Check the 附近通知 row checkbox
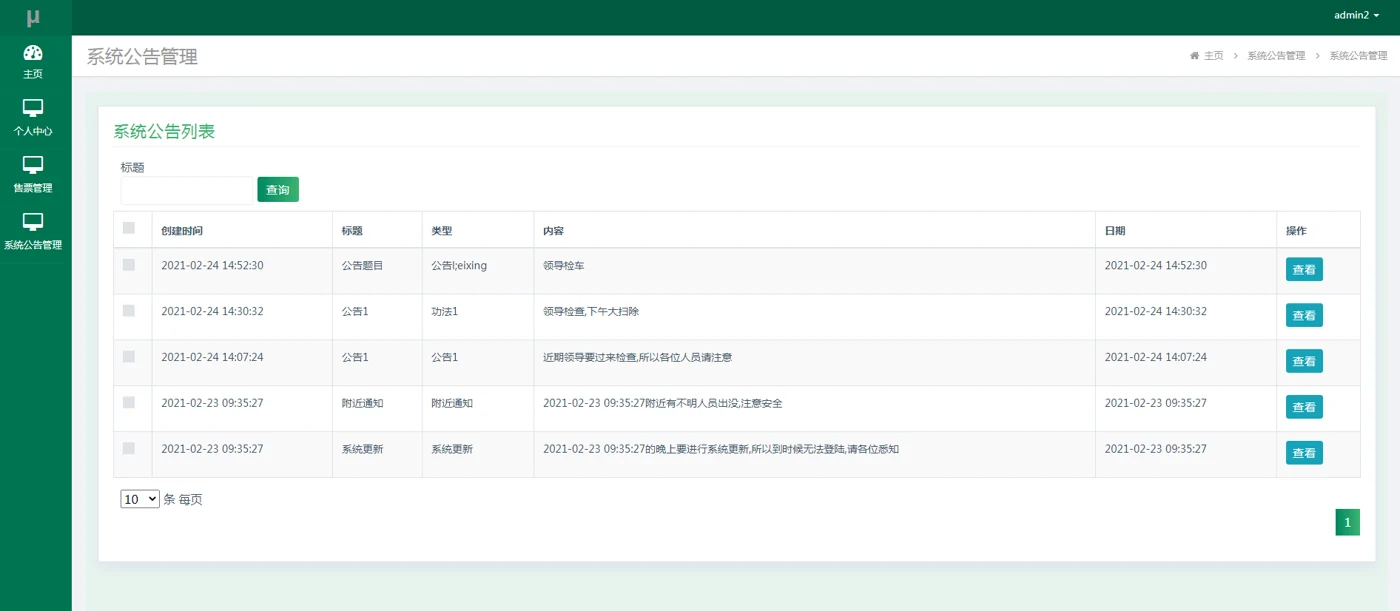 pos(129,402)
